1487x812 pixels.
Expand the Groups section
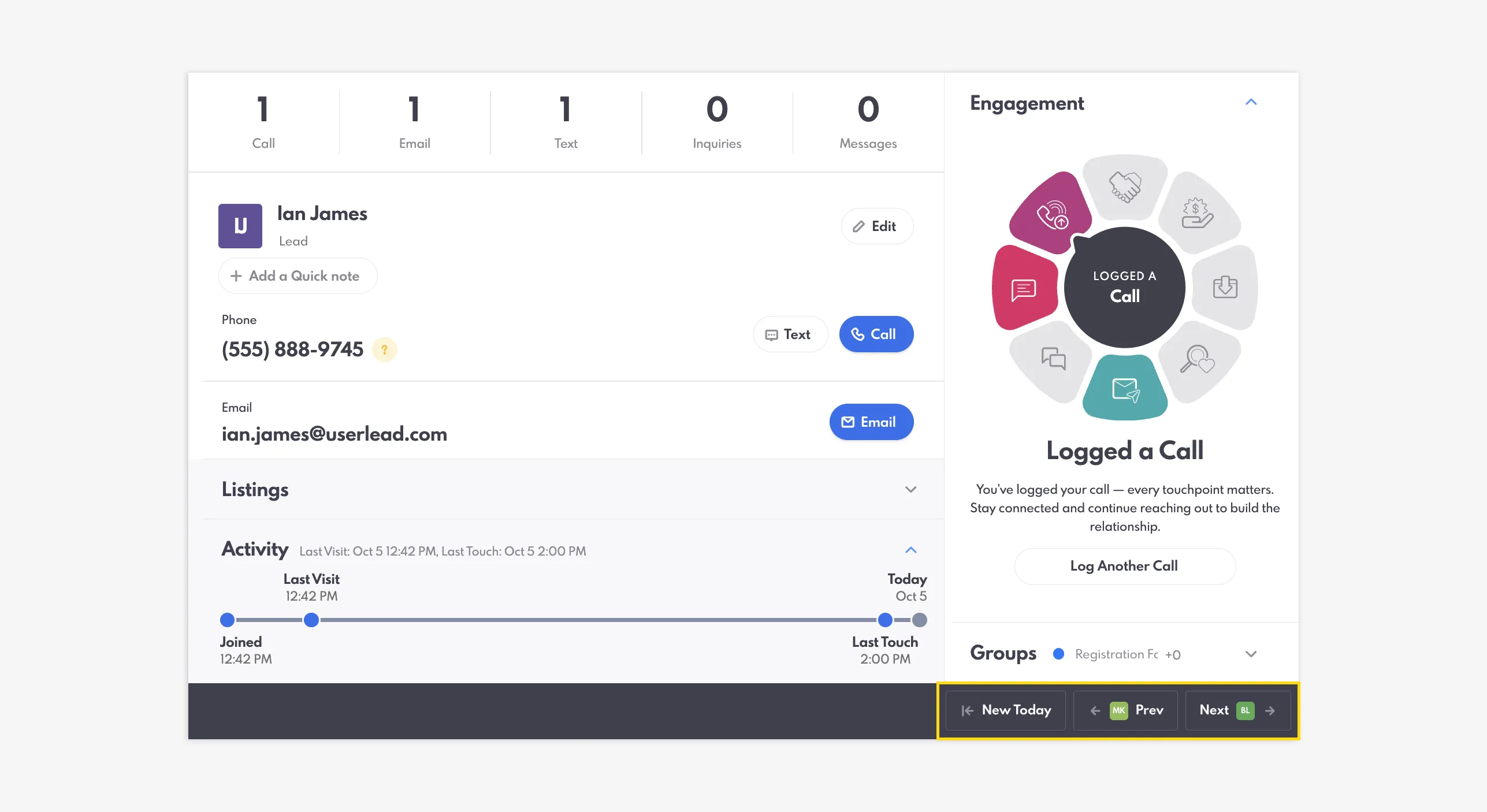tap(1251, 654)
